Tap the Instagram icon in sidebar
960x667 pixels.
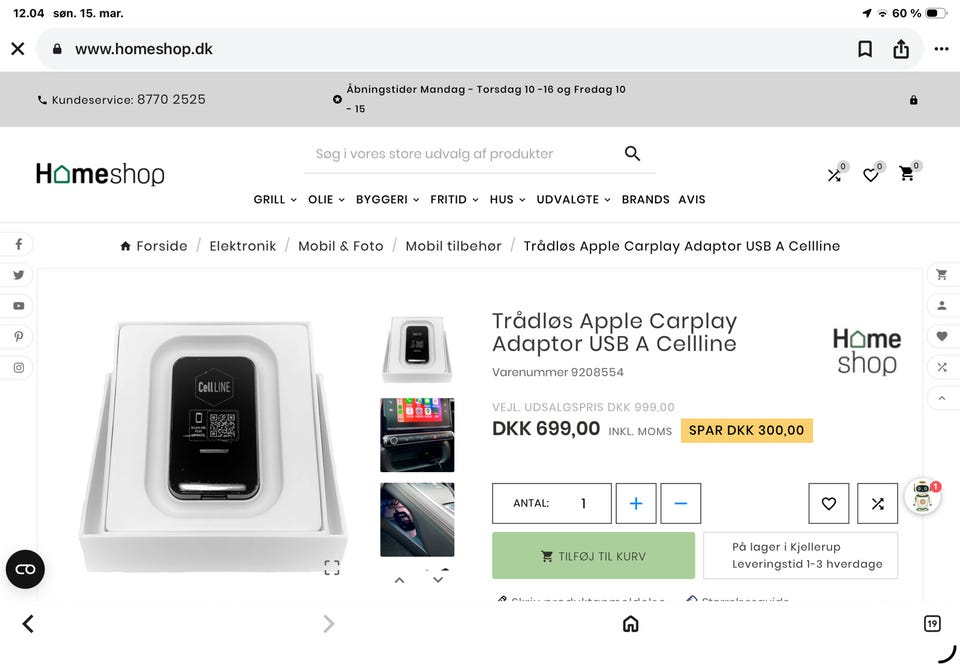pyautogui.click(x=18, y=368)
